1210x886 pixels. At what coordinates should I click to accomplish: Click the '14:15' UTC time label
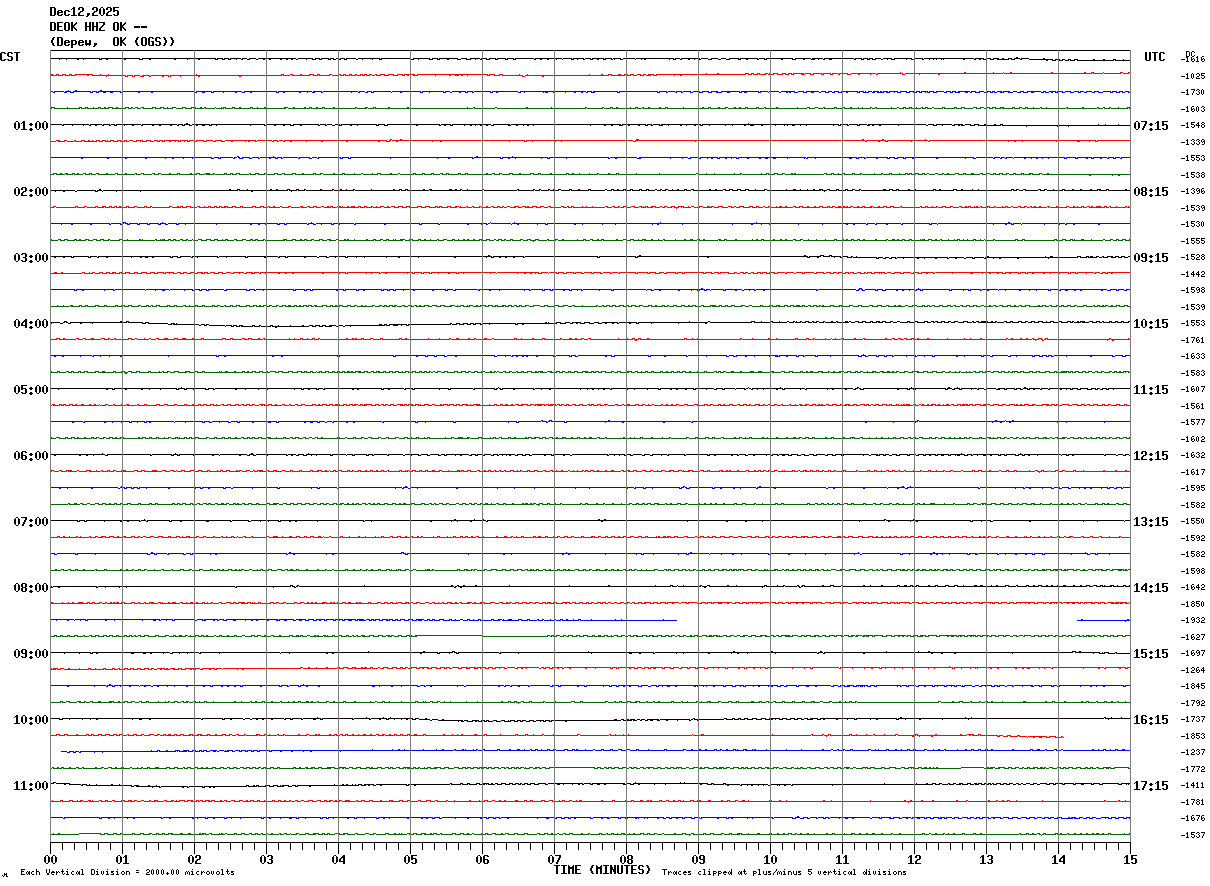point(1151,588)
